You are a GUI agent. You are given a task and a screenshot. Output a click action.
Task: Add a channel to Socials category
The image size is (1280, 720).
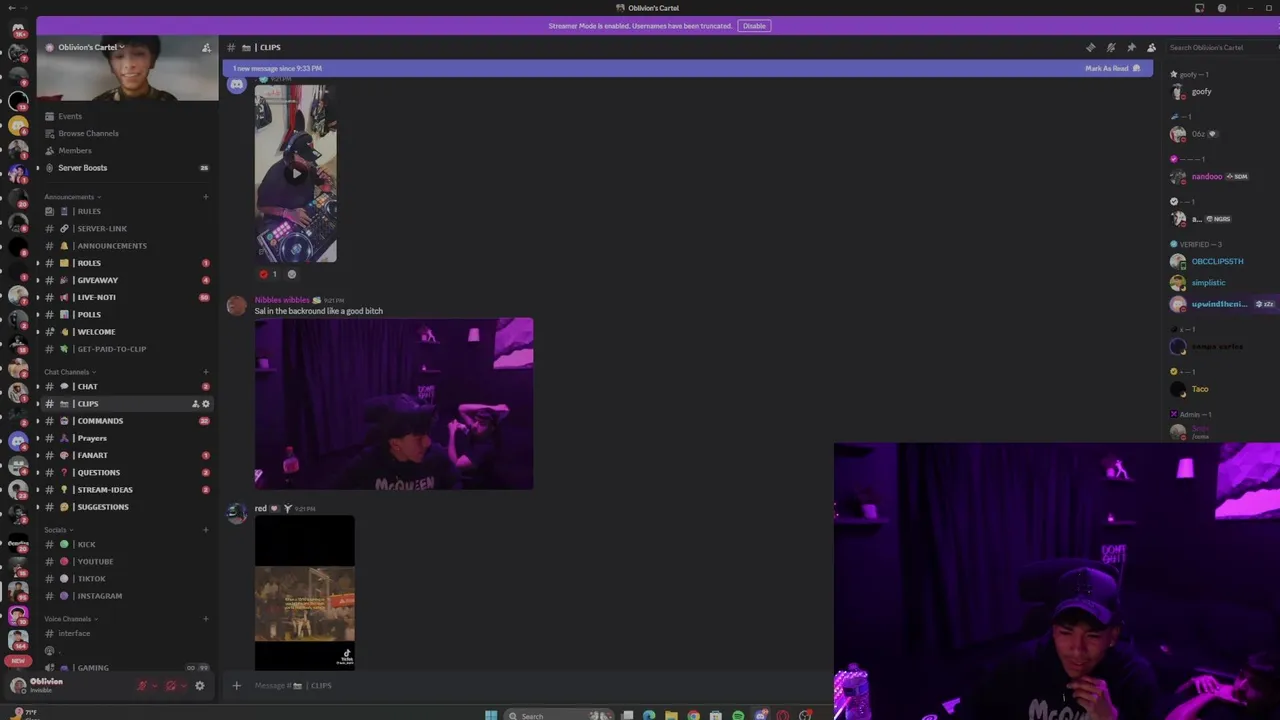click(206, 530)
